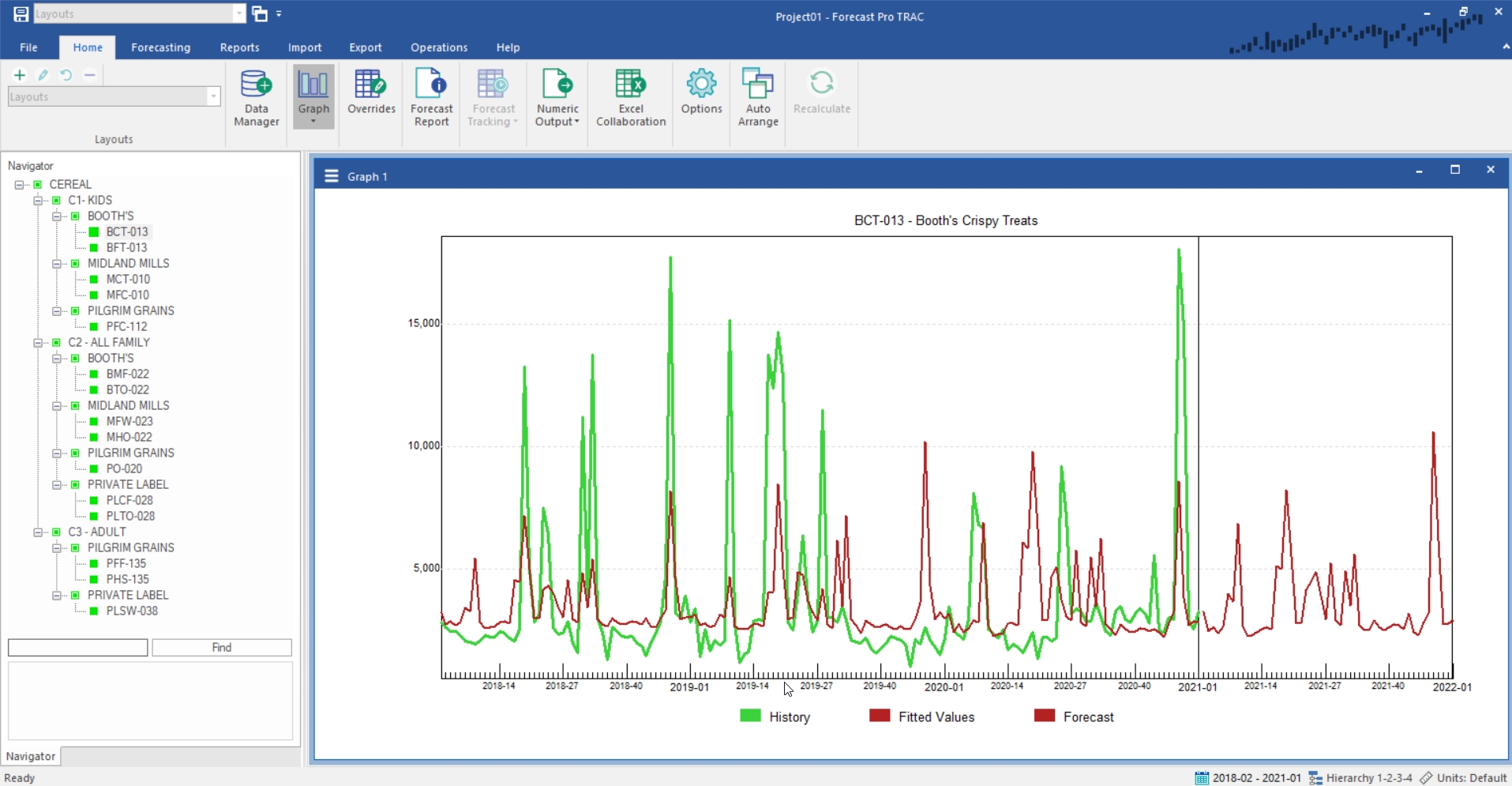The image size is (1512, 786).
Task: Add a new layout with plus icon
Action: (20, 75)
